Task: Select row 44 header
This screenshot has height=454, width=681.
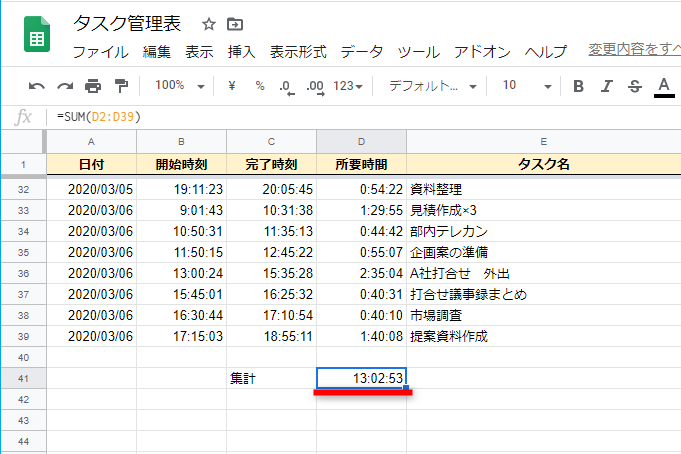Action: coord(23,441)
